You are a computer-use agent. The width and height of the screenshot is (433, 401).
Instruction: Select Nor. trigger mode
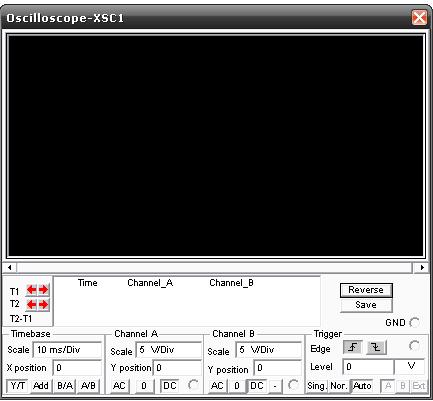coord(339,386)
